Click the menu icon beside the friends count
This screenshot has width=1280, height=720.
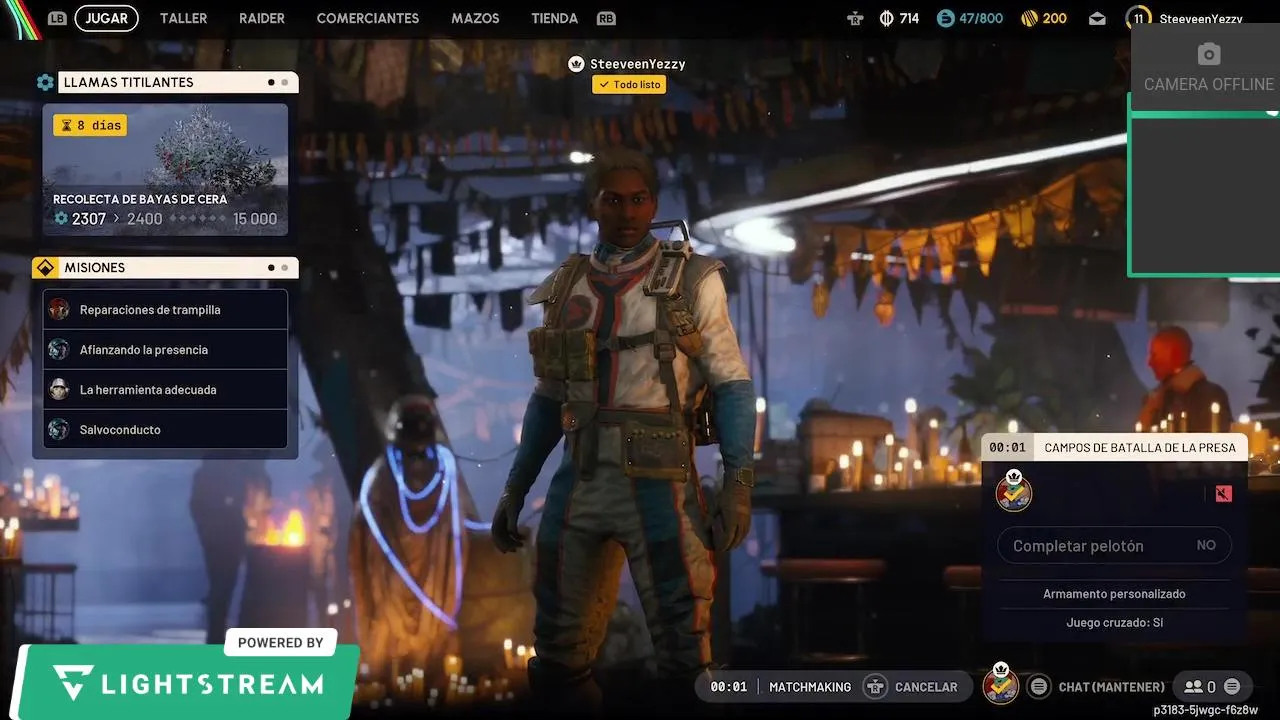click(x=1232, y=687)
